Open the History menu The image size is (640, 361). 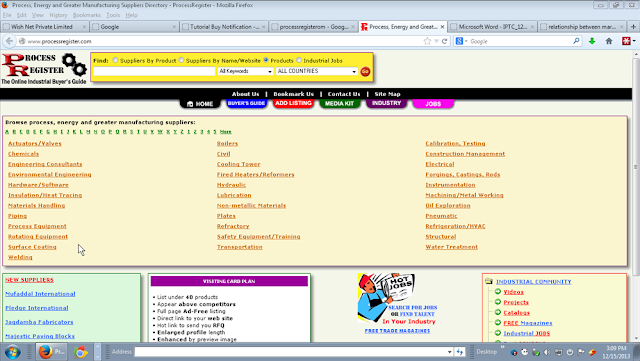click(x=58, y=15)
